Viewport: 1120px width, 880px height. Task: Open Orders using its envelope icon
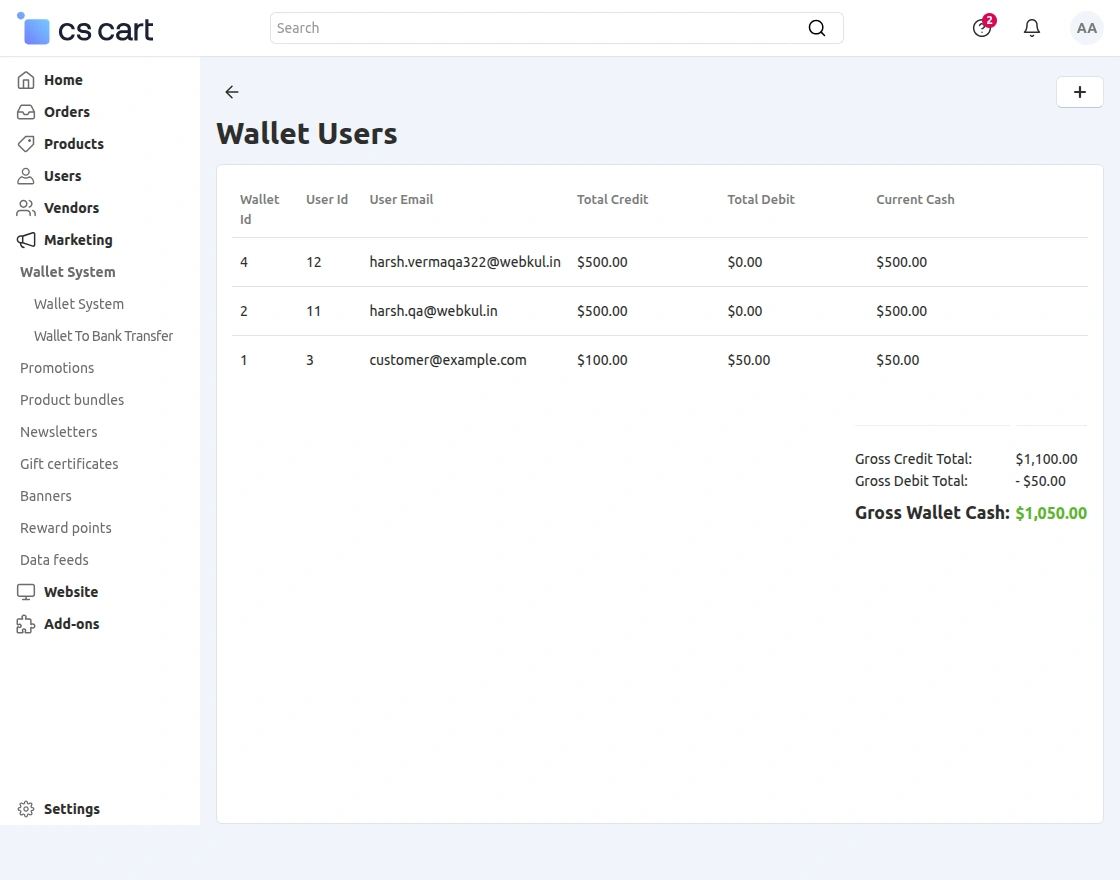click(24, 112)
